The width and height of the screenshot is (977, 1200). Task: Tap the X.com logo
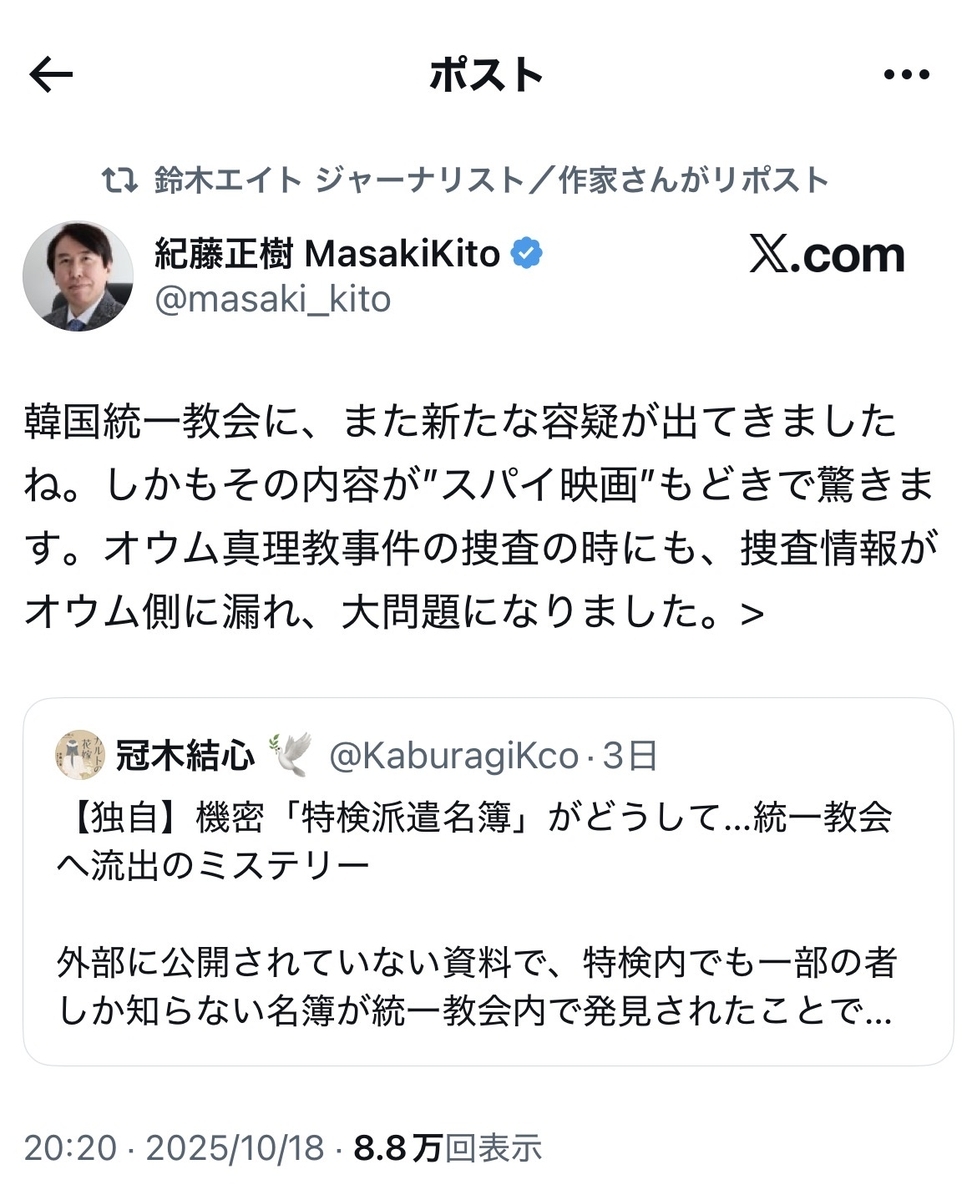pos(827,255)
